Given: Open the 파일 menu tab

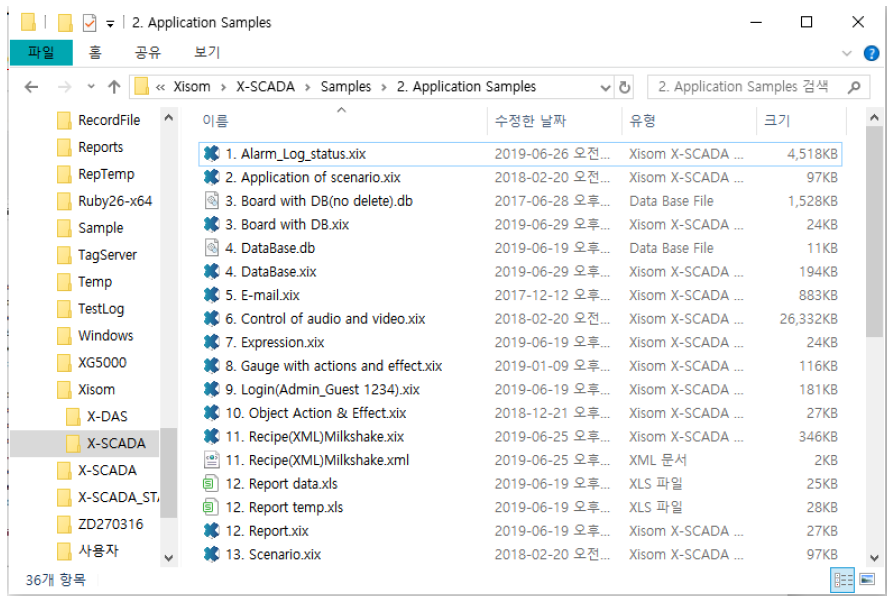Looking at the screenshot, I should click(x=41, y=52).
